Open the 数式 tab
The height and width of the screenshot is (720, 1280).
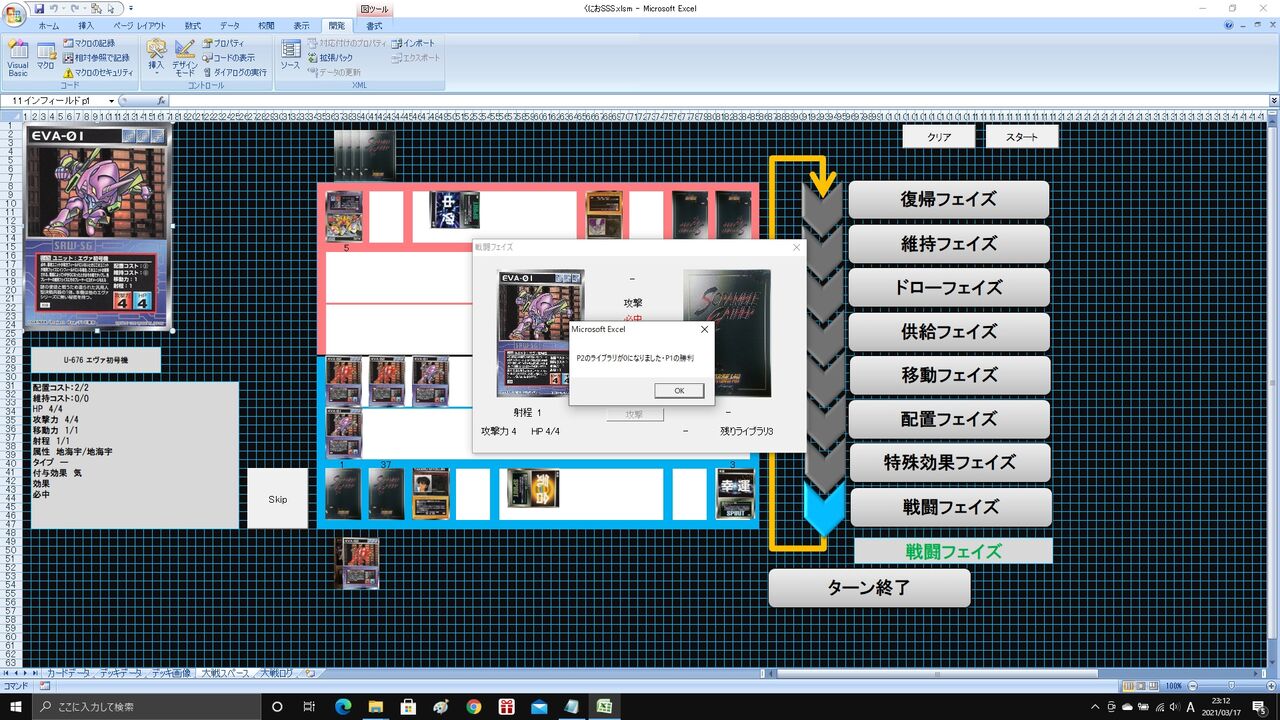(193, 25)
